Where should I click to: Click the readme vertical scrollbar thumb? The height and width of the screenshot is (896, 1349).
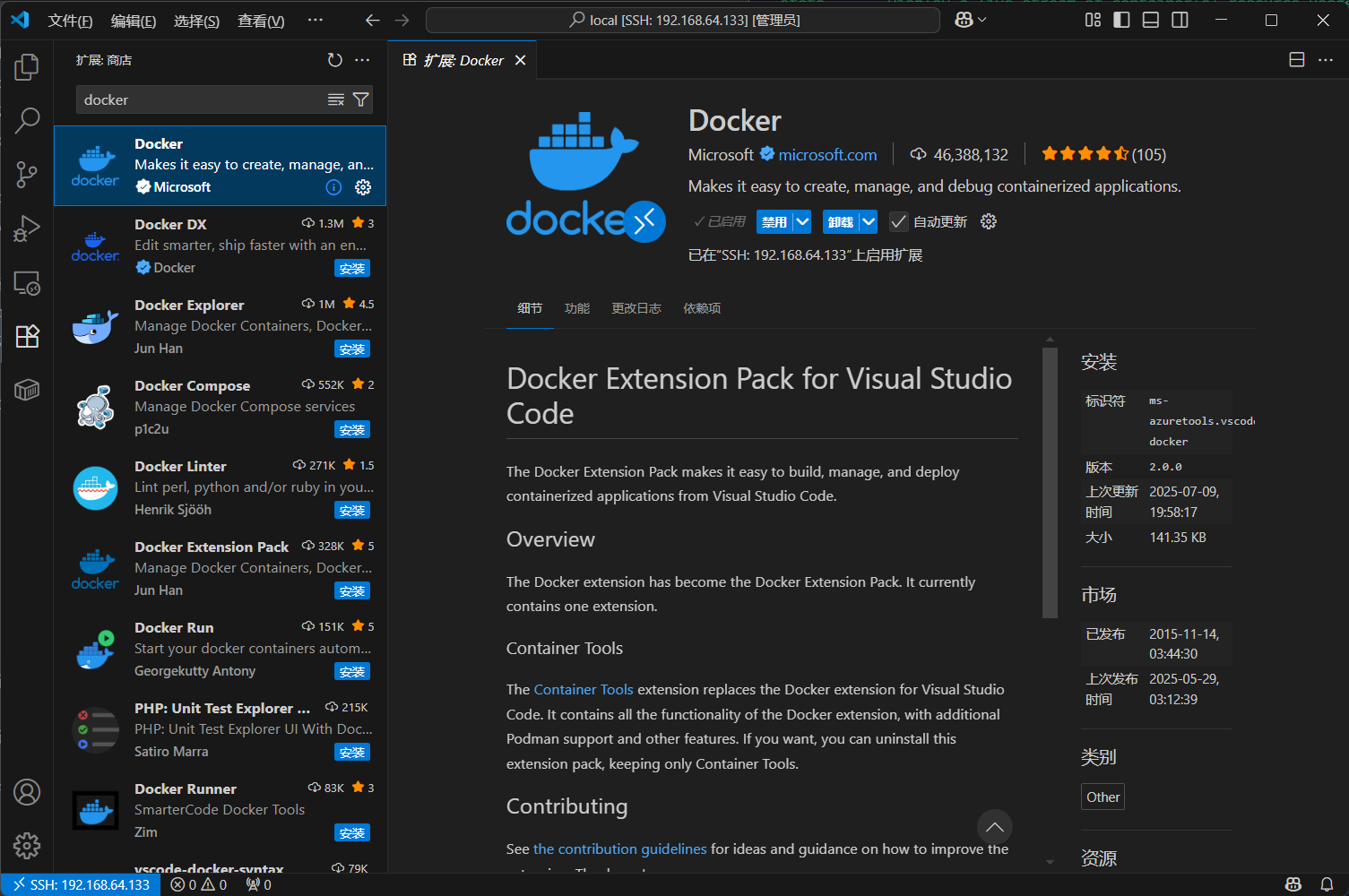point(1051,482)
